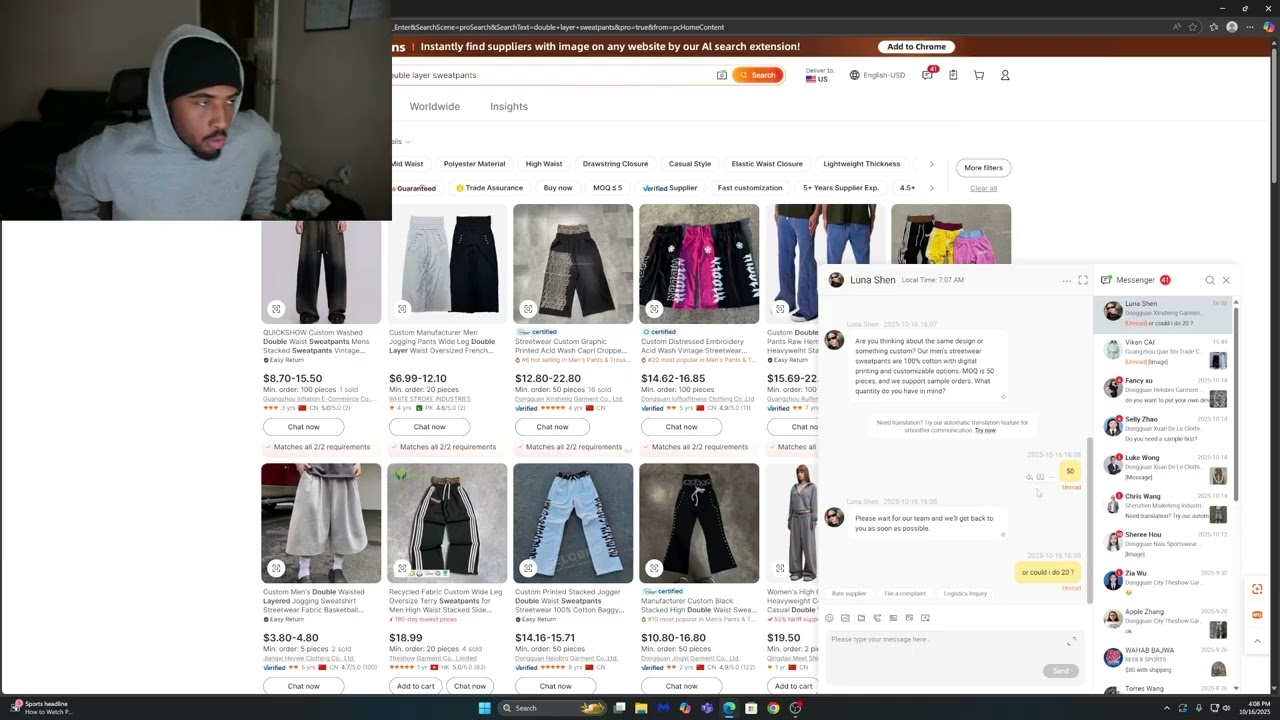
Task: Toggle the Polyester Material filter
Action: pos(474,164)
